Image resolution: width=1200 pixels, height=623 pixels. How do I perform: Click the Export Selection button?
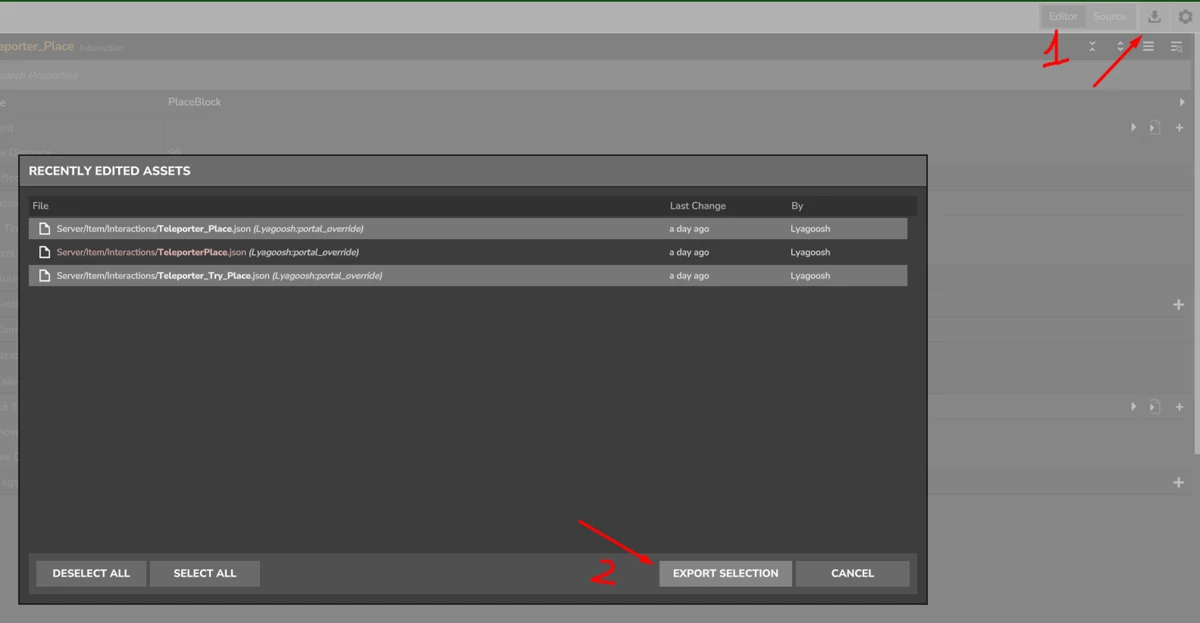click(725, 573)
